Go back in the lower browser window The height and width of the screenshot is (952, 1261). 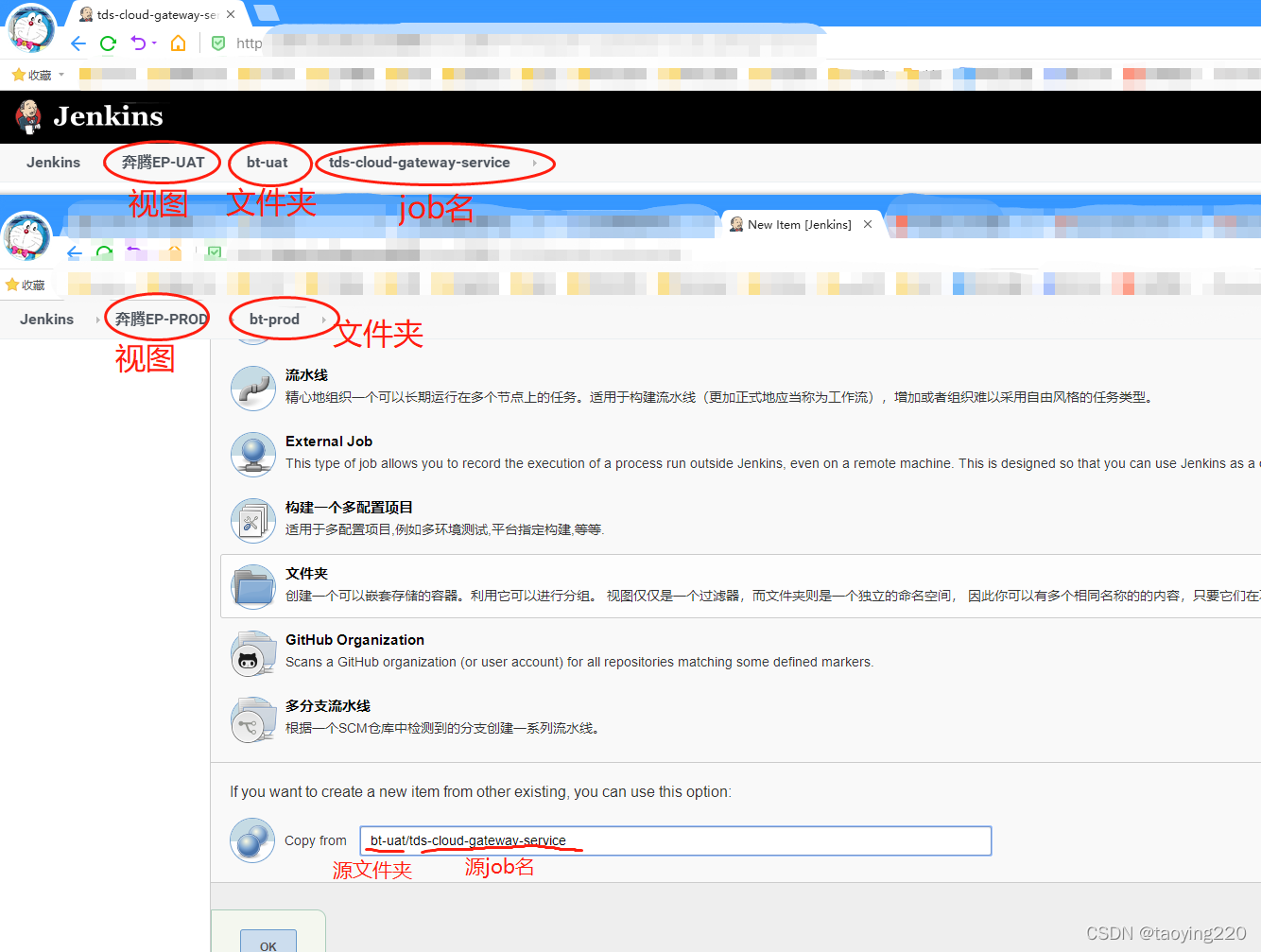(75, 252)
